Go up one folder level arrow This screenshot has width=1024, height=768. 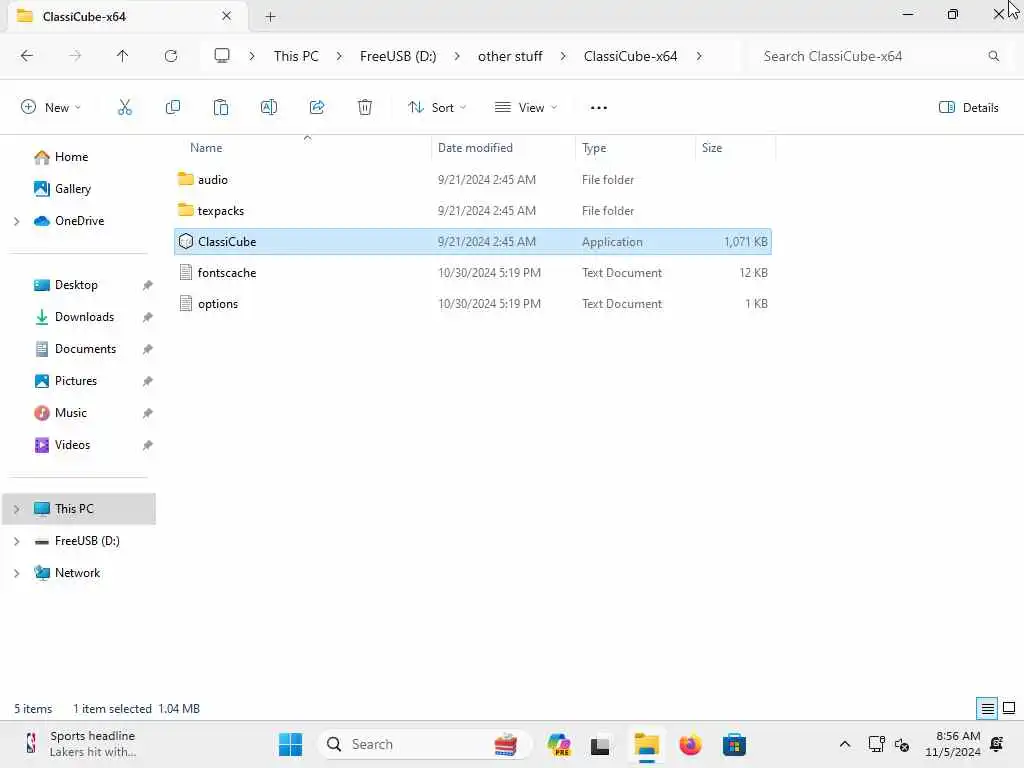(x=123, y=56)
